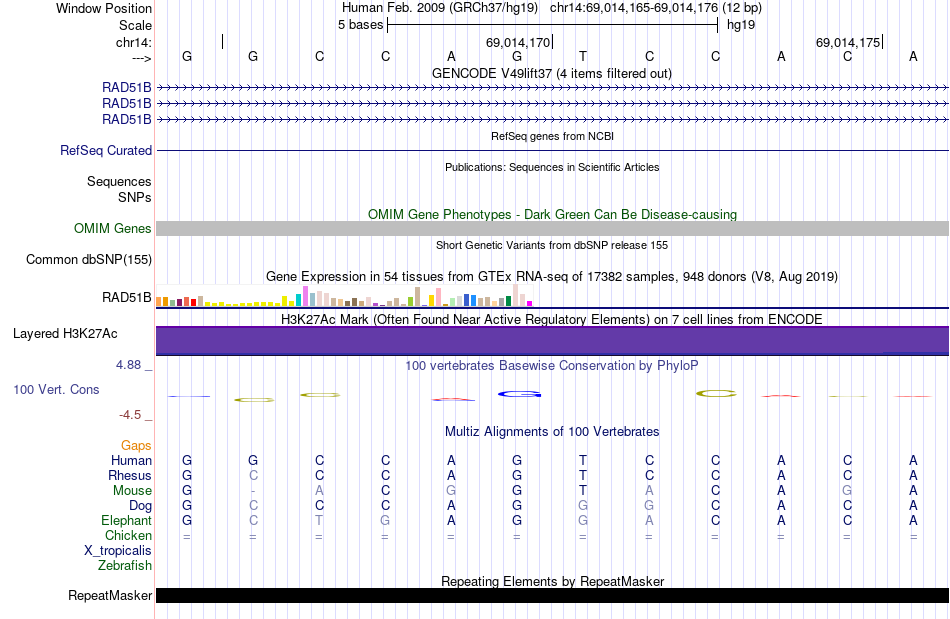950x619 pixels.
Task: Select the Dog alignment row label
Action: pos(140,506)
